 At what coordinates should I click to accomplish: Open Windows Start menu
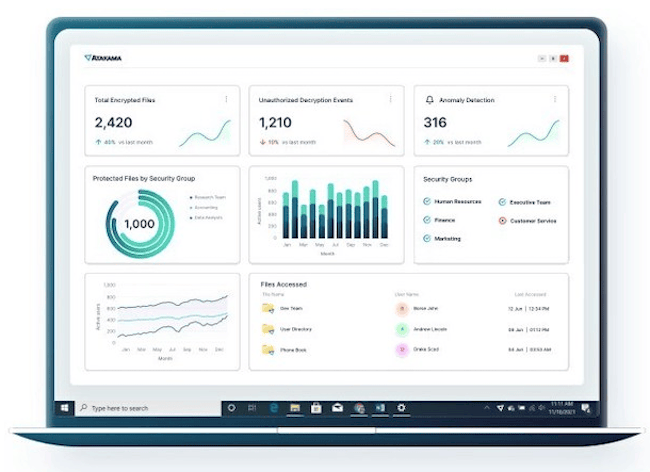(65, 408)
